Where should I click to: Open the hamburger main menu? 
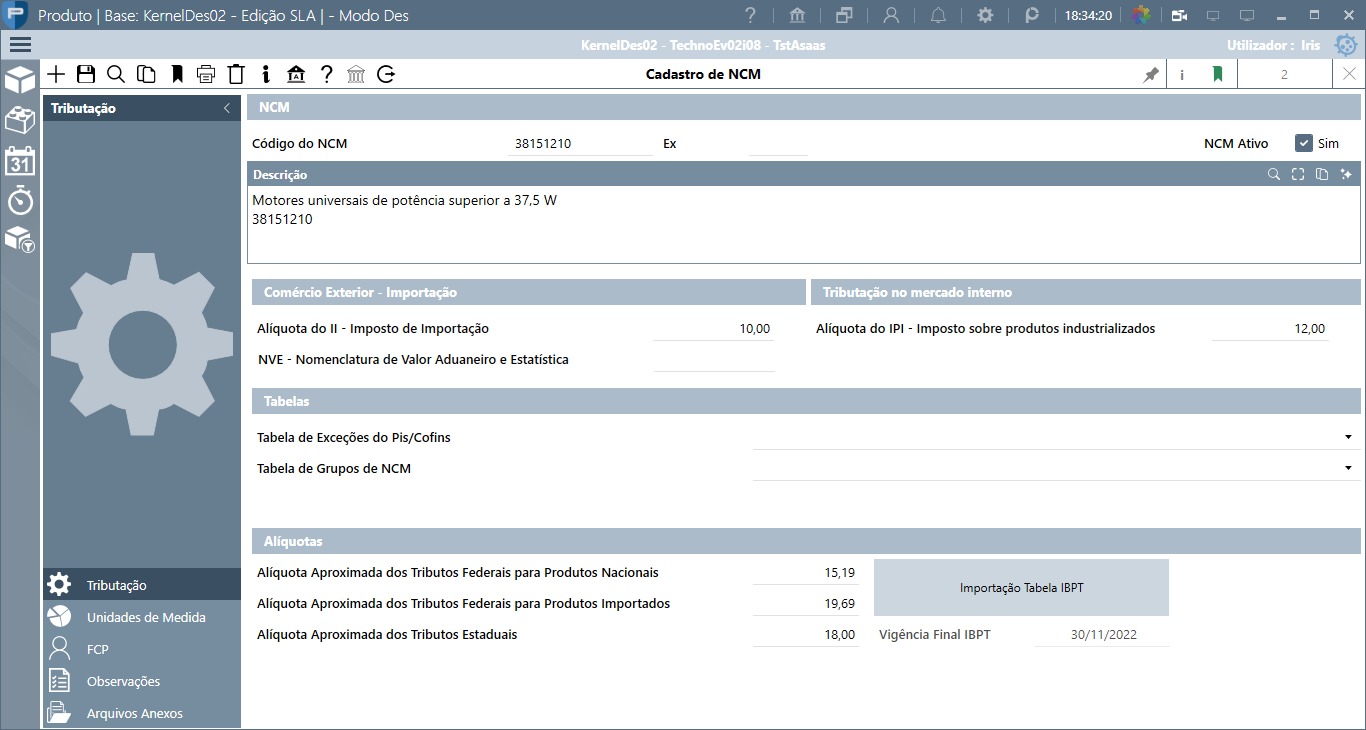(20, 45)
